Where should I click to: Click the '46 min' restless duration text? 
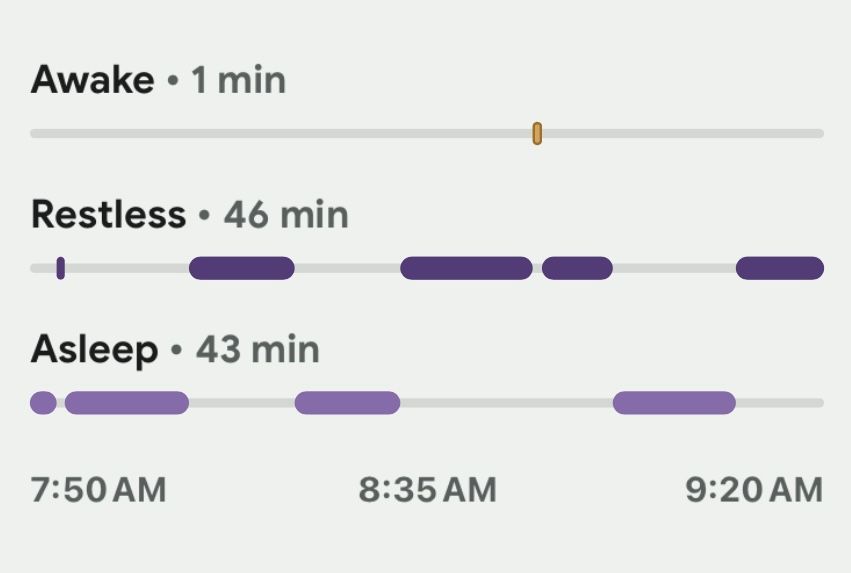pos(286,214)
